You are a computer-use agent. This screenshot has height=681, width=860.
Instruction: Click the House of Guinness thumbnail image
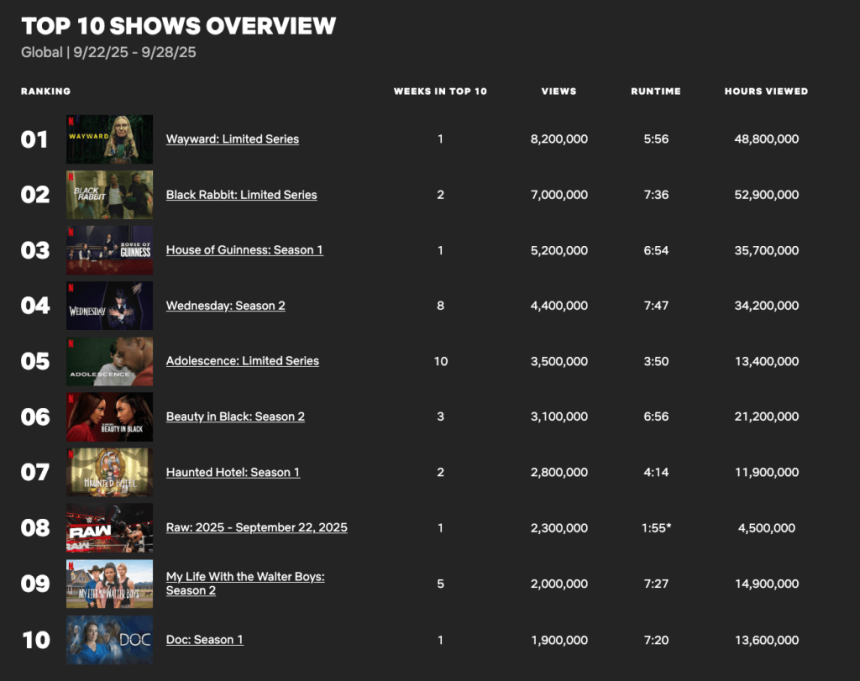[x=109, y=250]
